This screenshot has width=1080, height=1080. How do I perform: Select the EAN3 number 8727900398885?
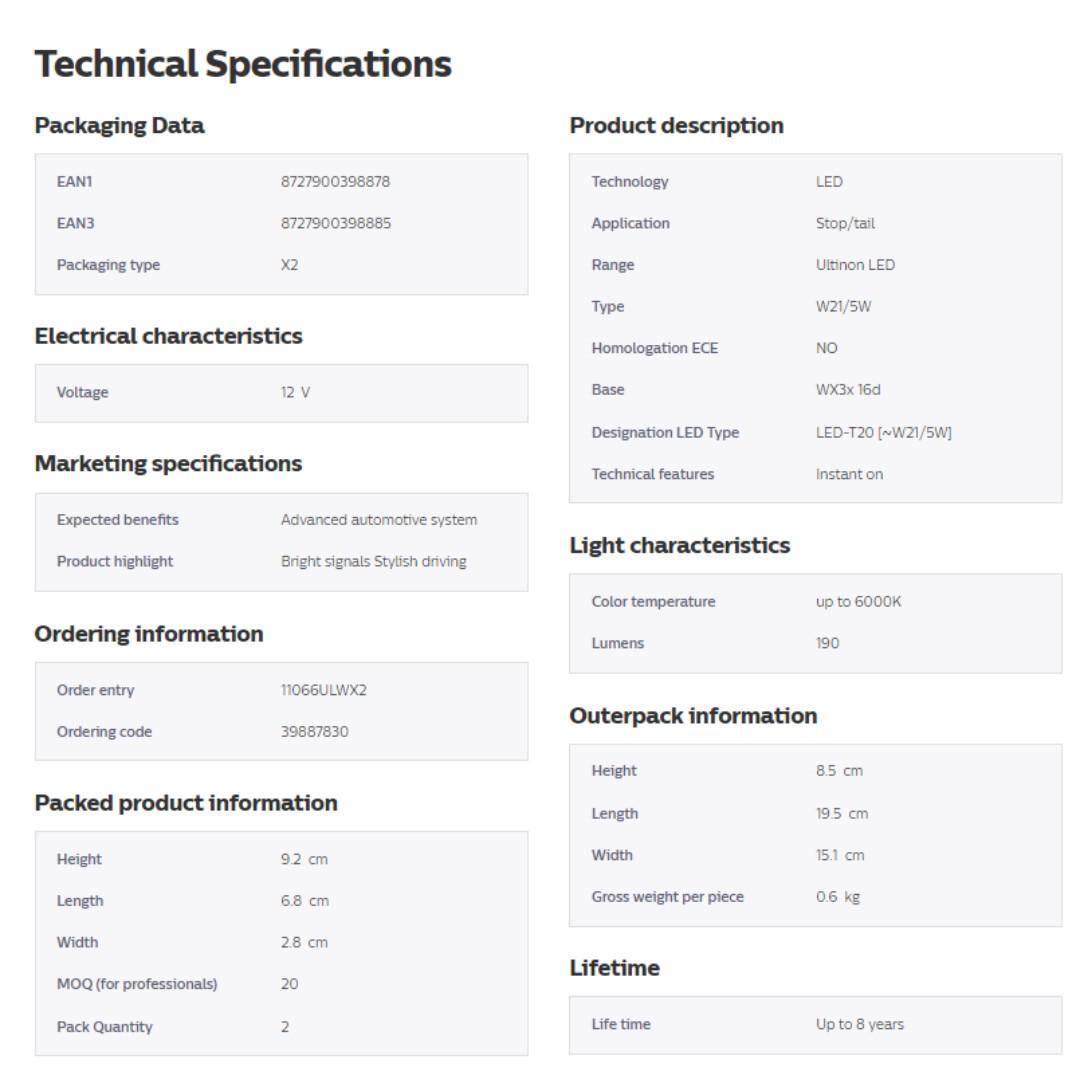[x=336, y=223]
